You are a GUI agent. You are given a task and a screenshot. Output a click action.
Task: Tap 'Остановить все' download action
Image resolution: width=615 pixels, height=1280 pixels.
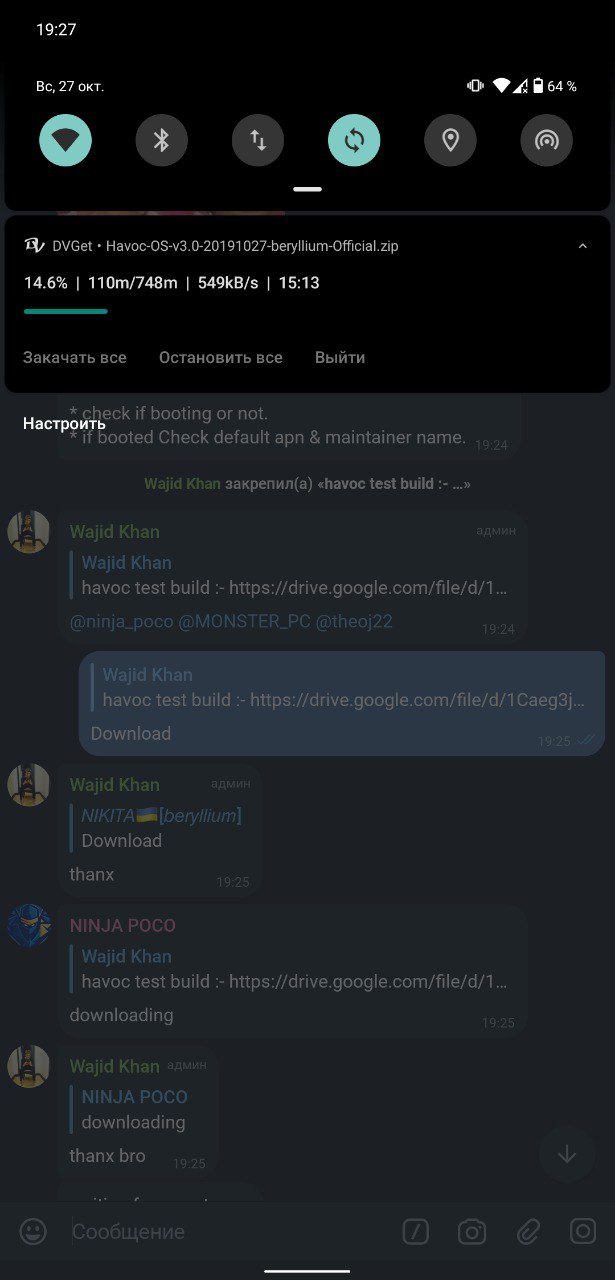coord(221,357)
